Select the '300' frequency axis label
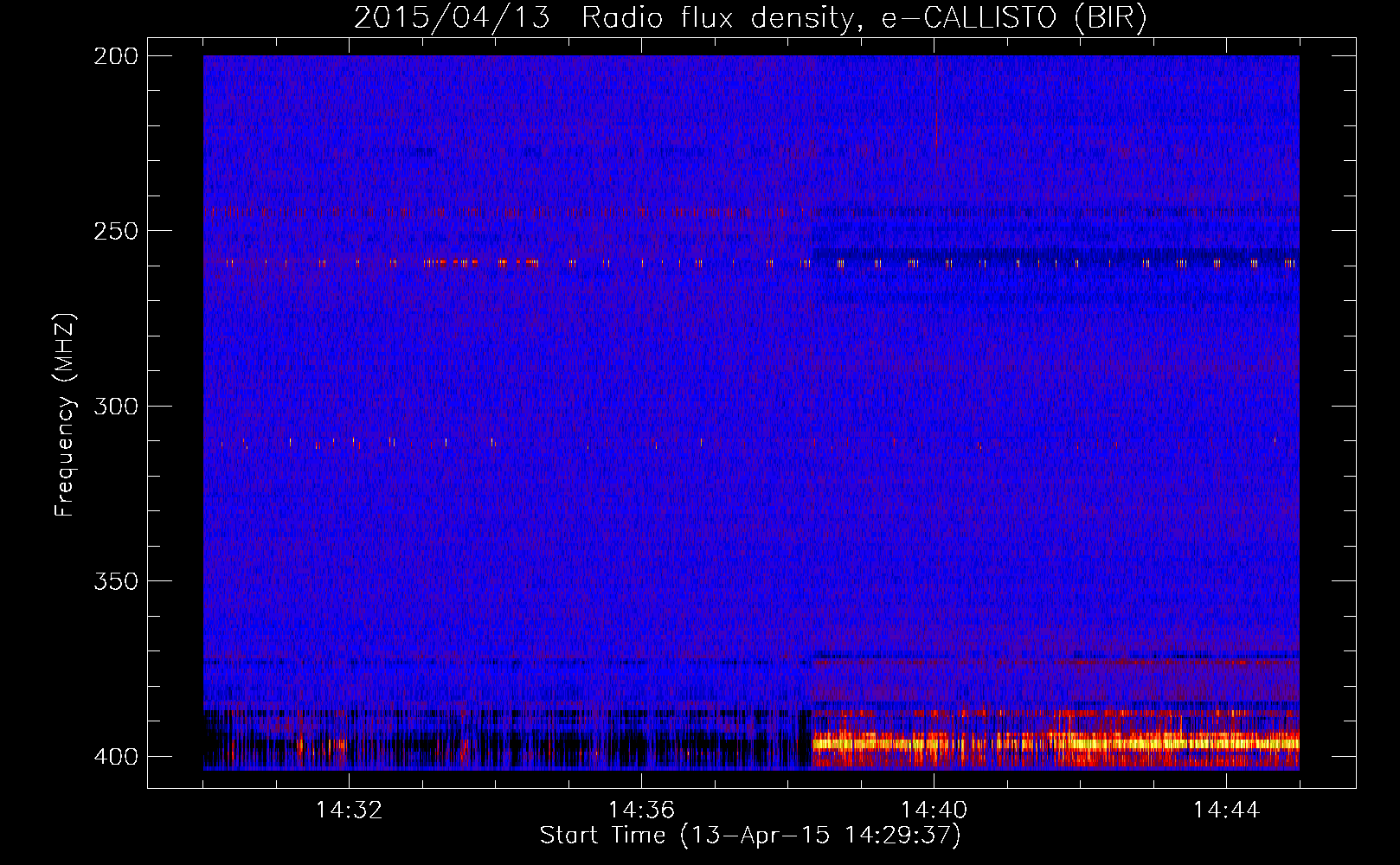 pos(116,407)
